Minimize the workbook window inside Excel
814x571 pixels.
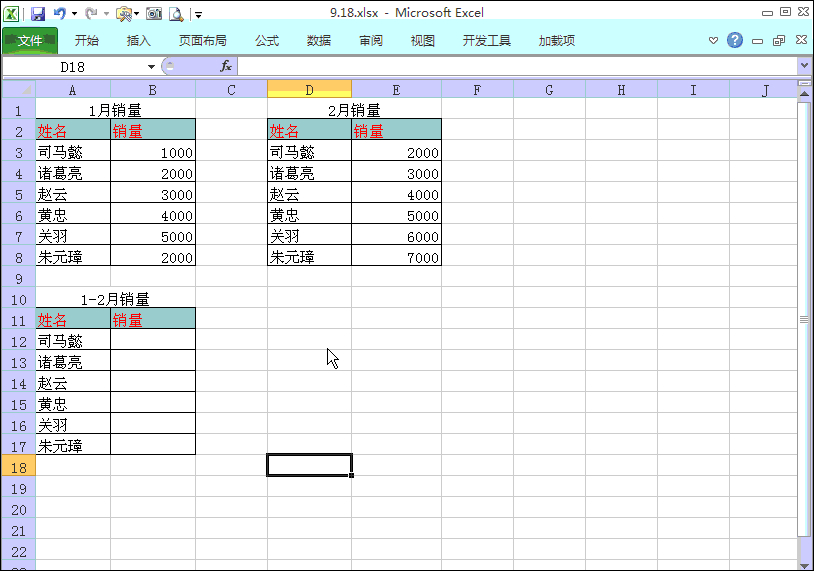coord(757,41)
